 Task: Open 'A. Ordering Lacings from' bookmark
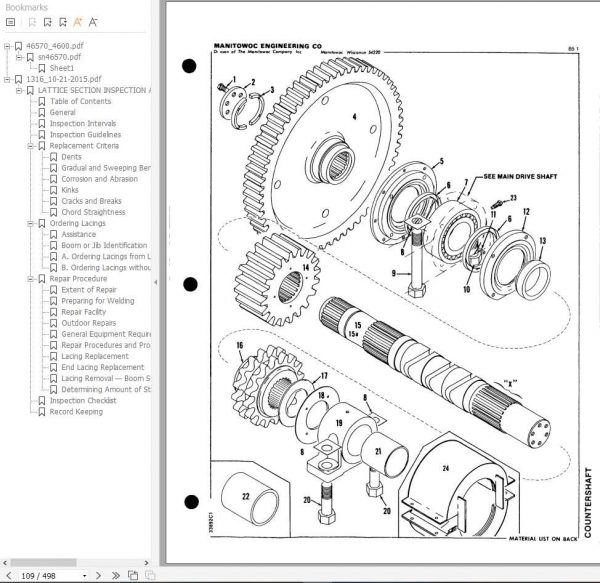tap(106, 257)
